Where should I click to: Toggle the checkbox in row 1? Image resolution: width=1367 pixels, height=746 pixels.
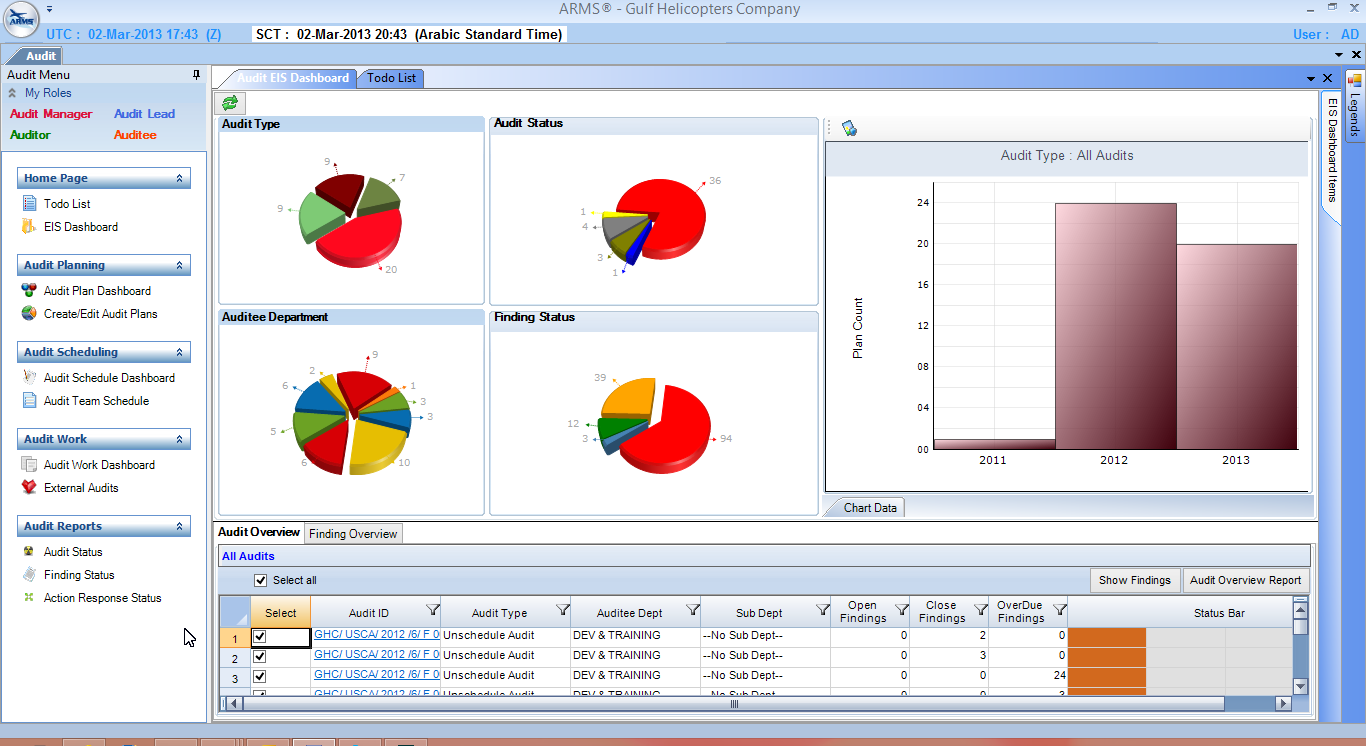click(260, 637)
